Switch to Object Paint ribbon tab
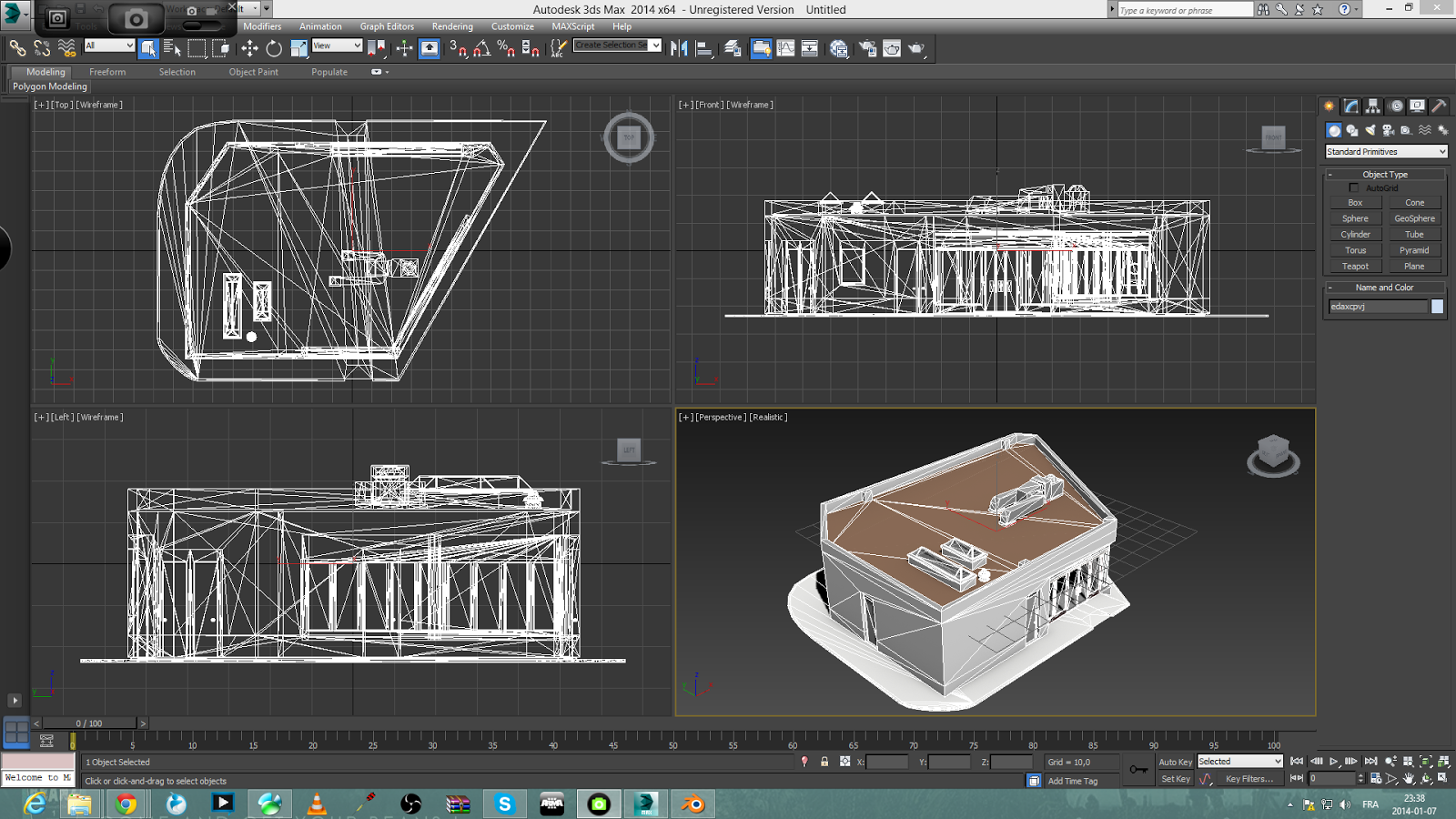The image size is (1456, 819). pyautogui.click(x=254, y=72)
